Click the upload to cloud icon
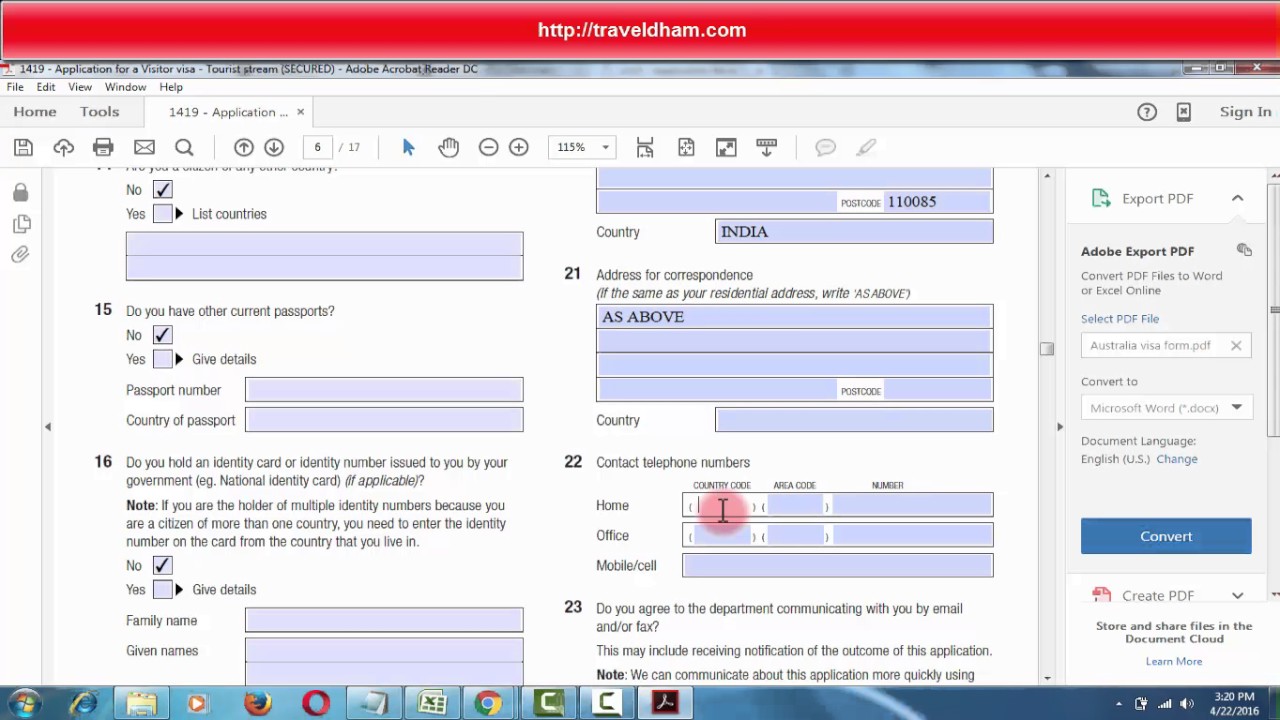 click(x=63, y=148)
